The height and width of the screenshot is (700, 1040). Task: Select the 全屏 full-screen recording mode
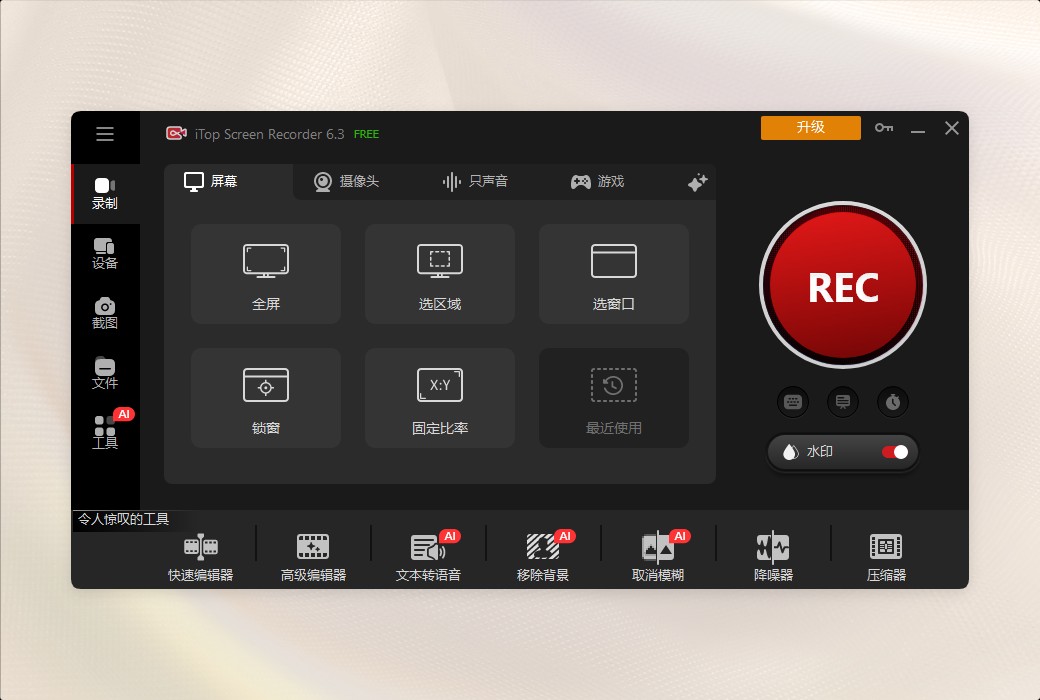click(265, 273)
